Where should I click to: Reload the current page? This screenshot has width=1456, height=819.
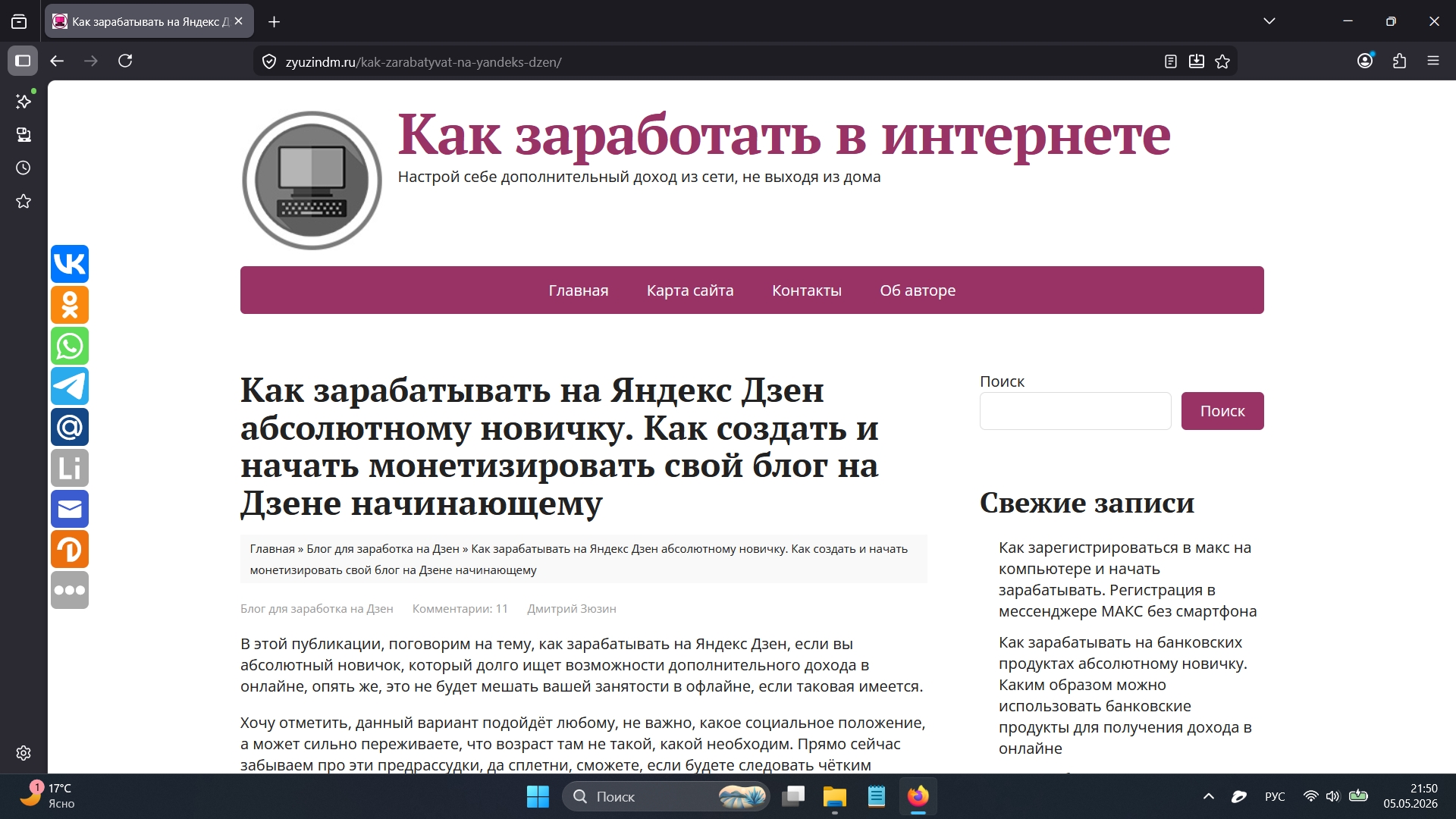125,61
